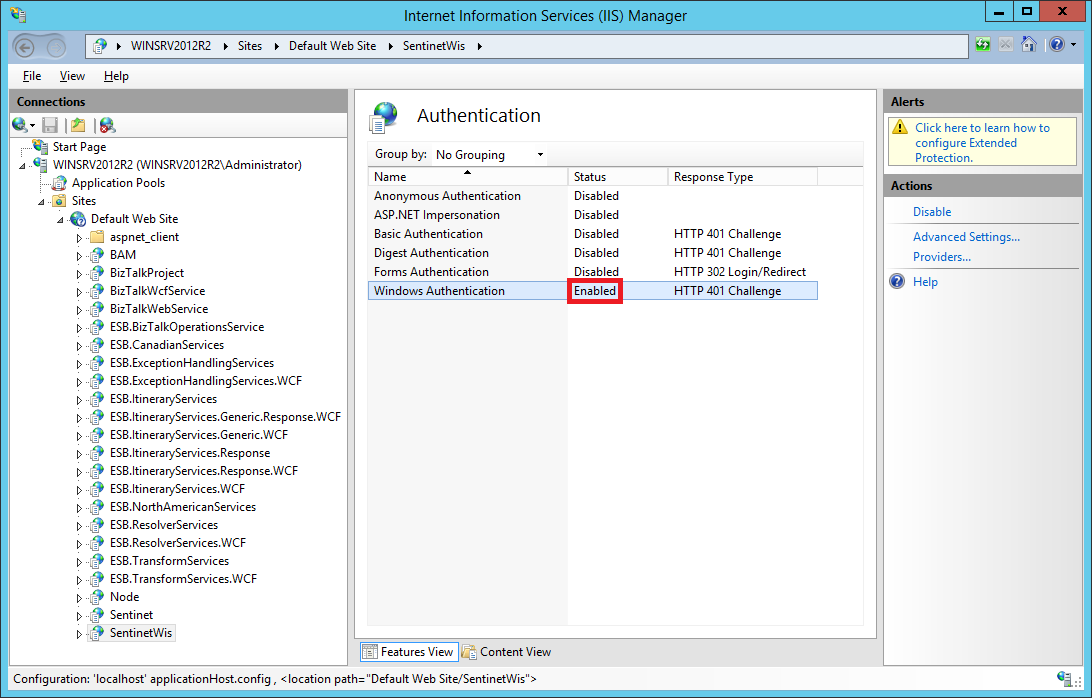Expand the aspnet_client node
This screenshot has width=1092, height=698.
point(79,238)
